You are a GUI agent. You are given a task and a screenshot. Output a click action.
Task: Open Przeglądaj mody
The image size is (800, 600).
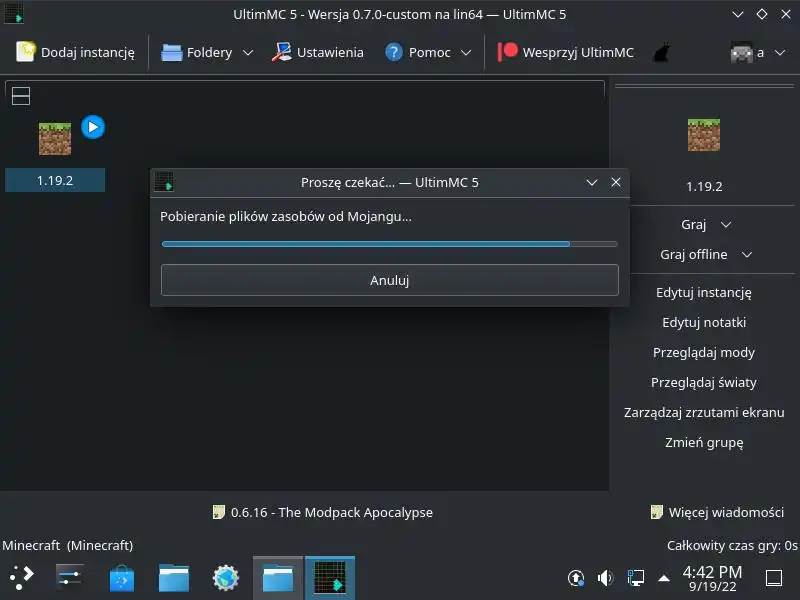coord(704,353)
